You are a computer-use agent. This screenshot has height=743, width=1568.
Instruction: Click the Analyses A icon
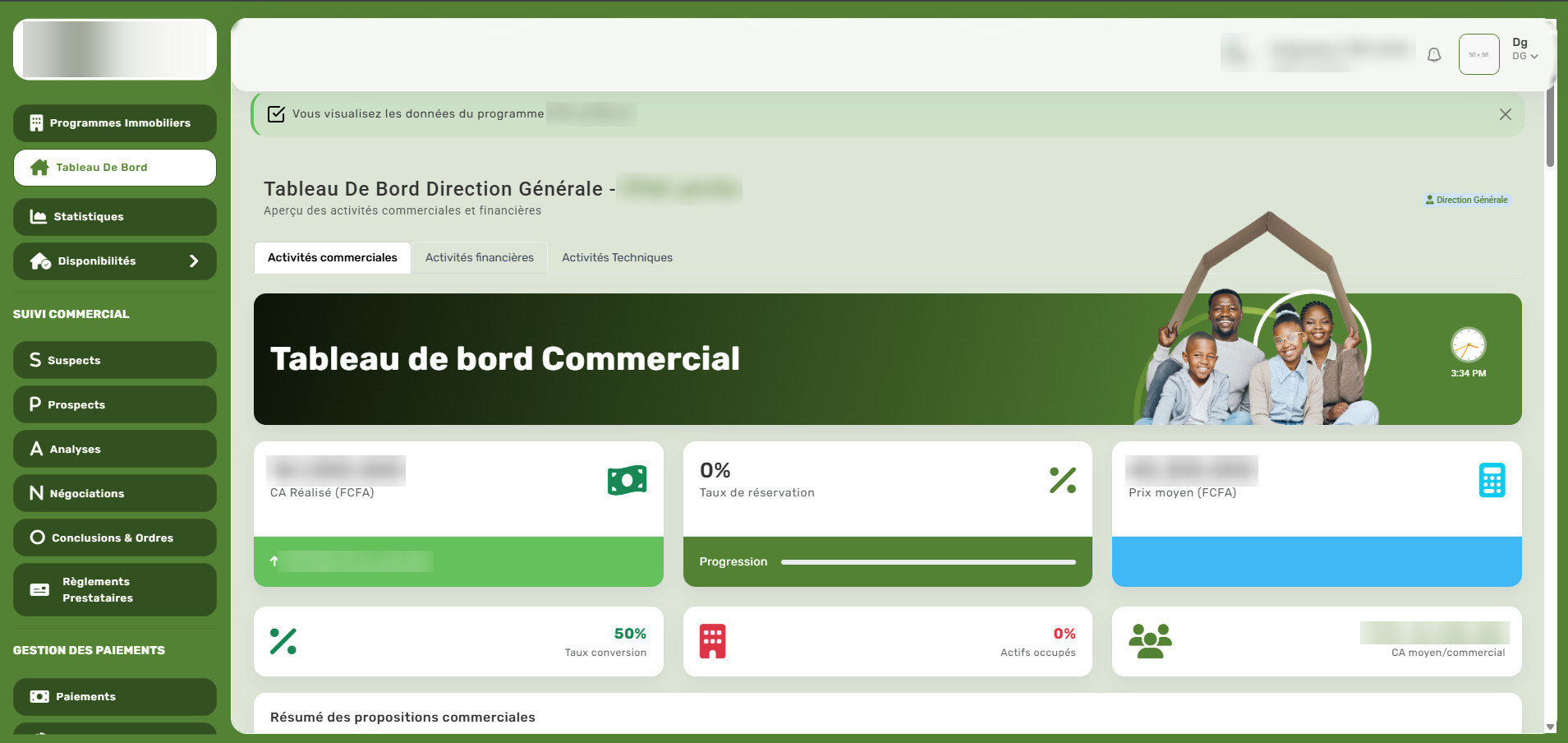[x=36, y=449]
